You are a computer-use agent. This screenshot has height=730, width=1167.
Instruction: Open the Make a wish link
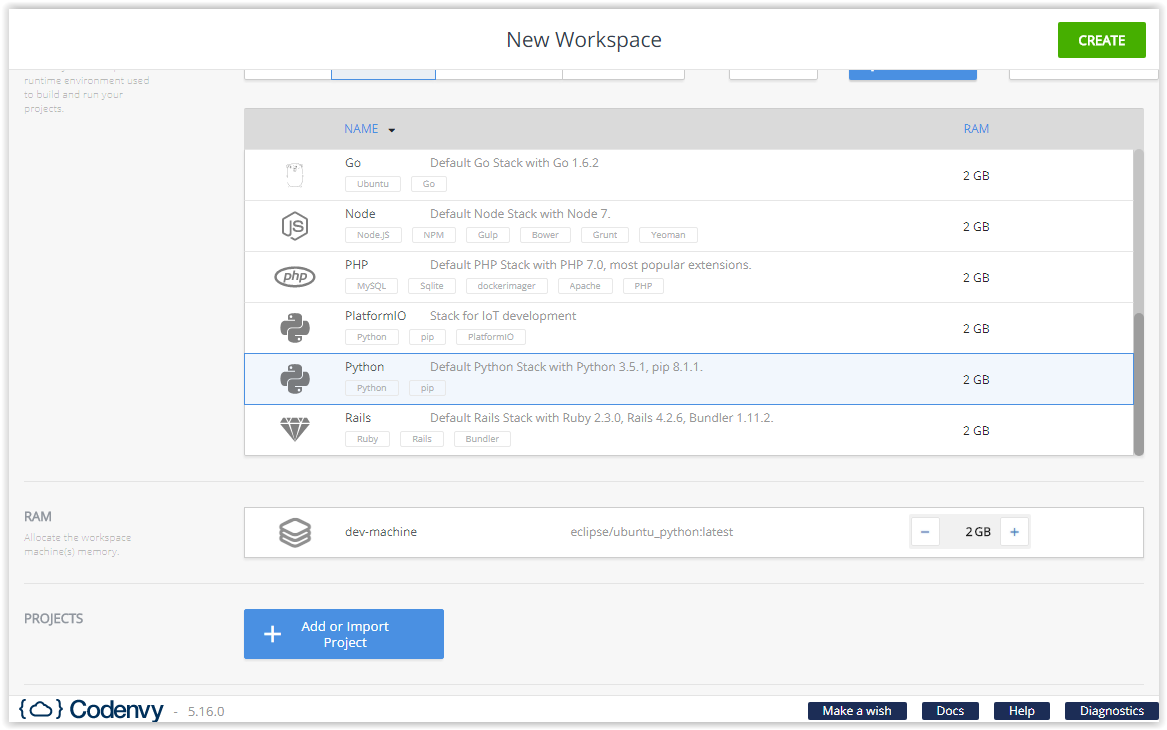coord(857,711)
